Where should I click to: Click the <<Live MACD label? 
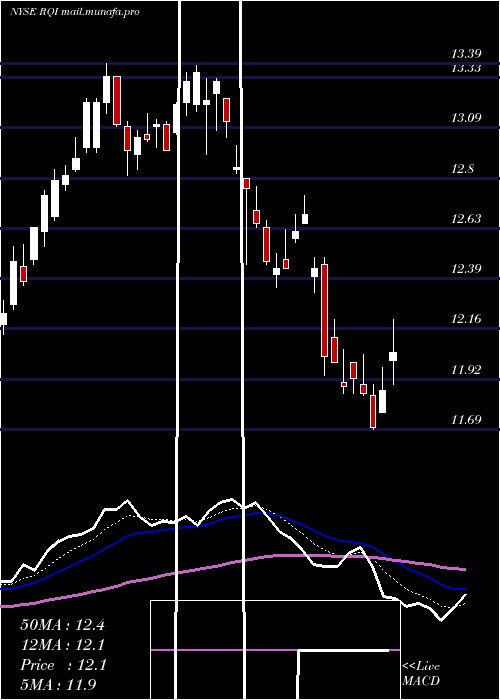[421, 674]
